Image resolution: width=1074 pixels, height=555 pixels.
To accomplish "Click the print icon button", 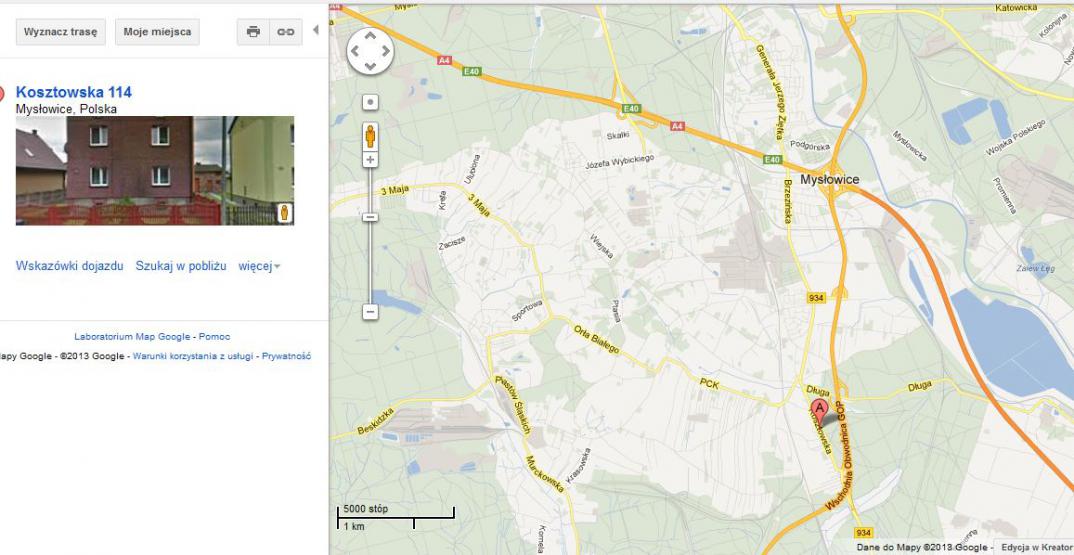I will [x=253, y=32].
